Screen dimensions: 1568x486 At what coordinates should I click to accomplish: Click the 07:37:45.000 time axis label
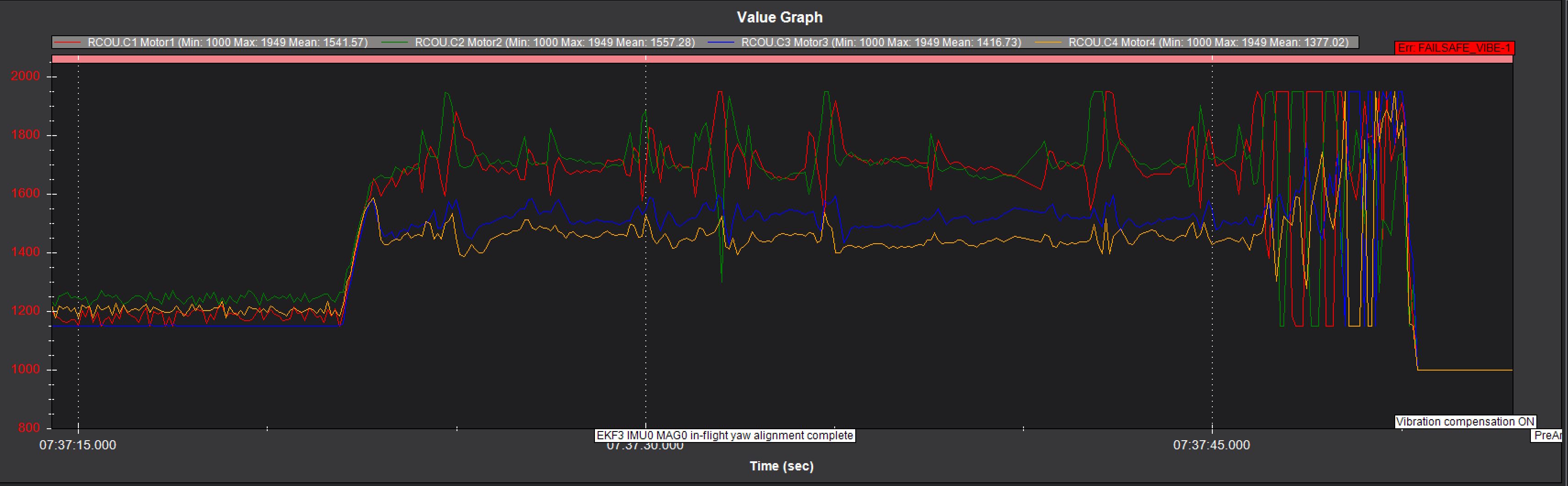1211,445
